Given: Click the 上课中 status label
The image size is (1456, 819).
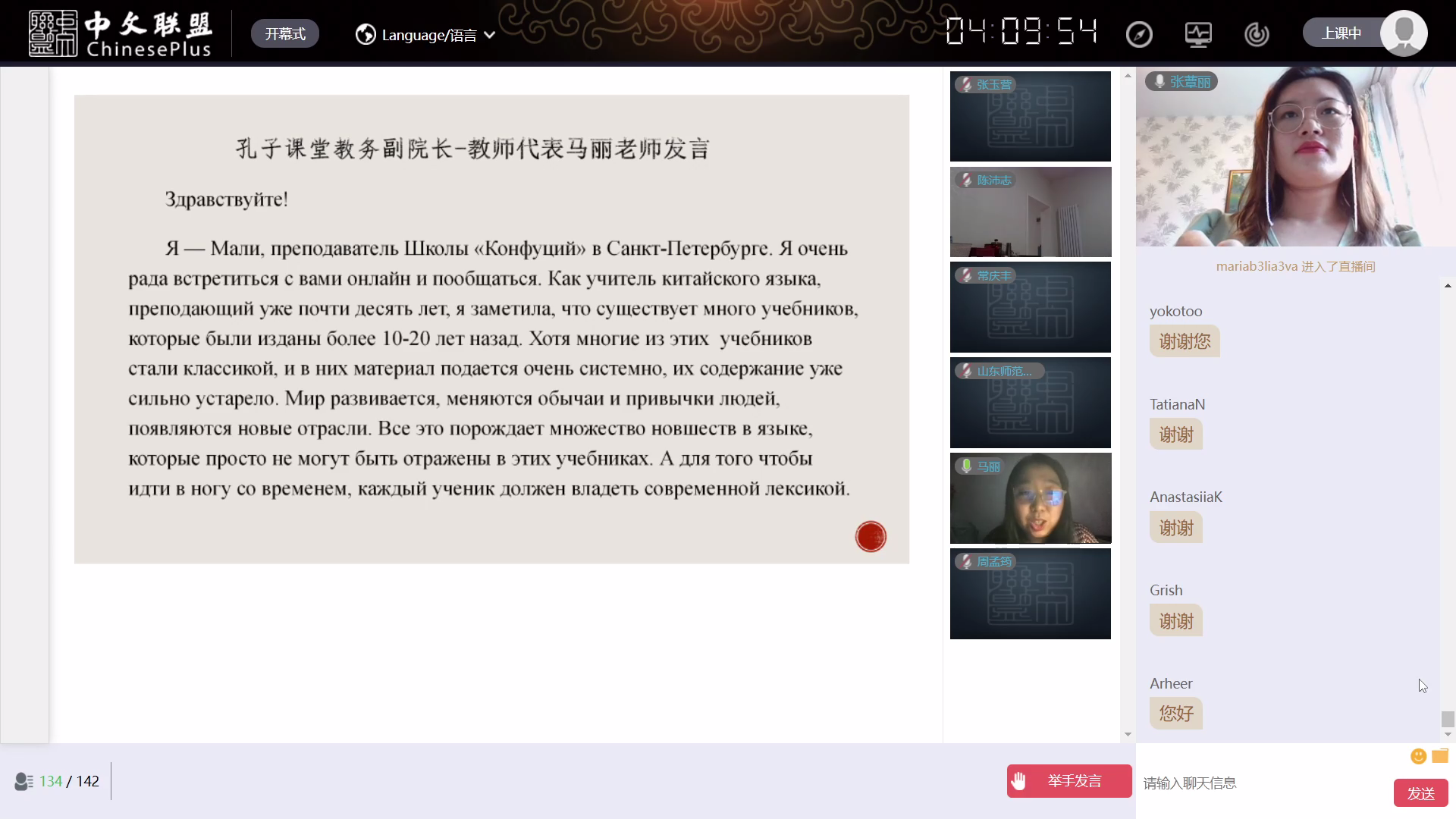Looking at the screenshot, I should click(1341, 33).
